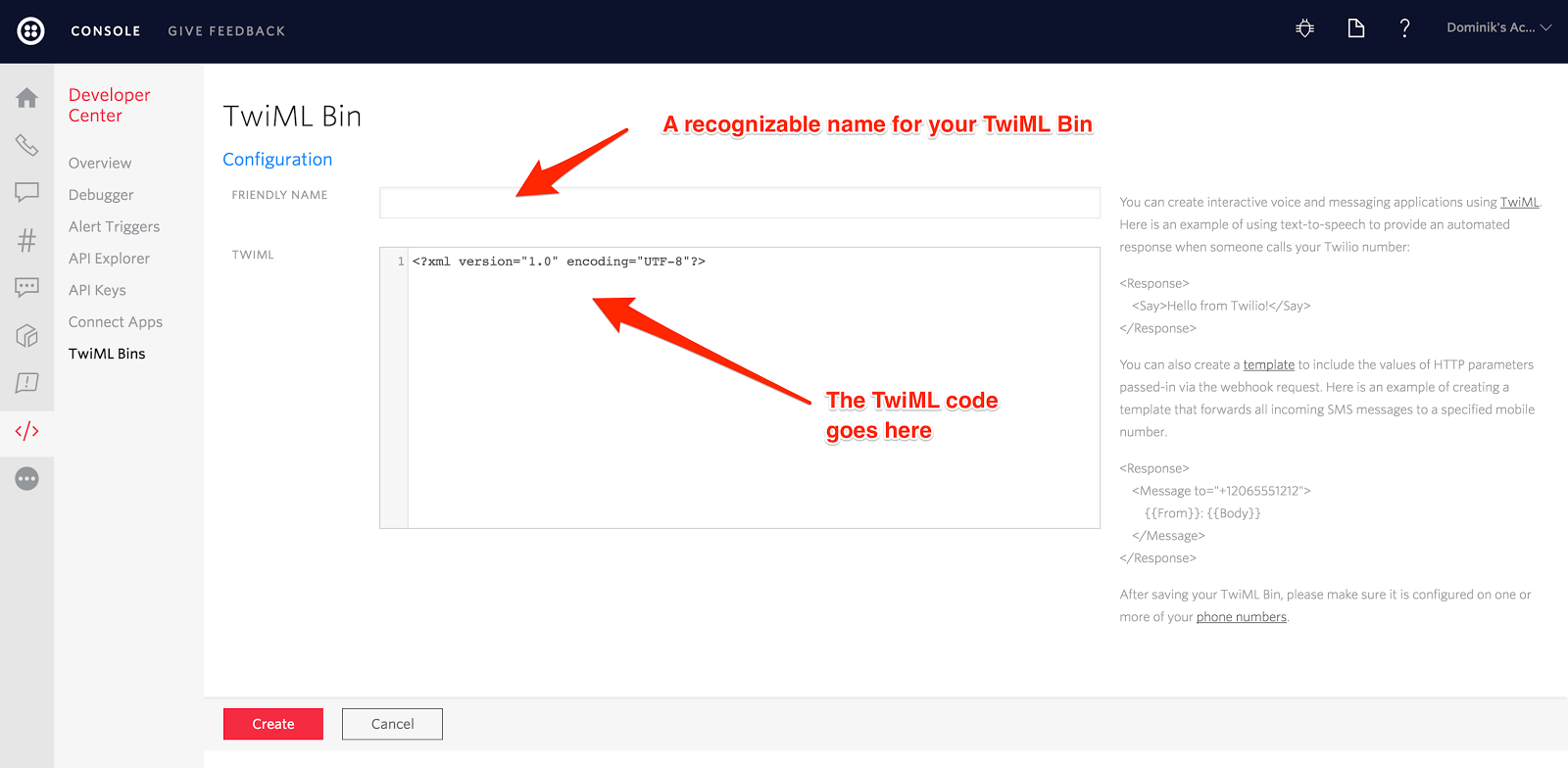
Task: Open the Twilio logo home
Action: tap(30, 30)
